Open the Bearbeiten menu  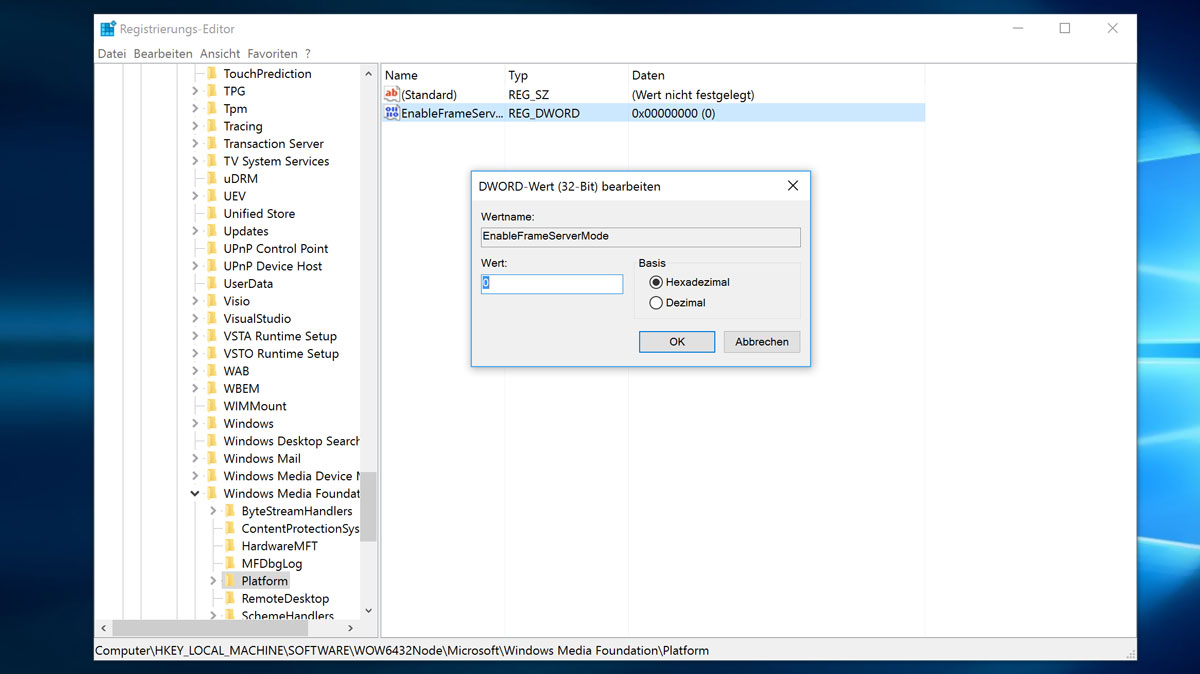tap(163, 54)
